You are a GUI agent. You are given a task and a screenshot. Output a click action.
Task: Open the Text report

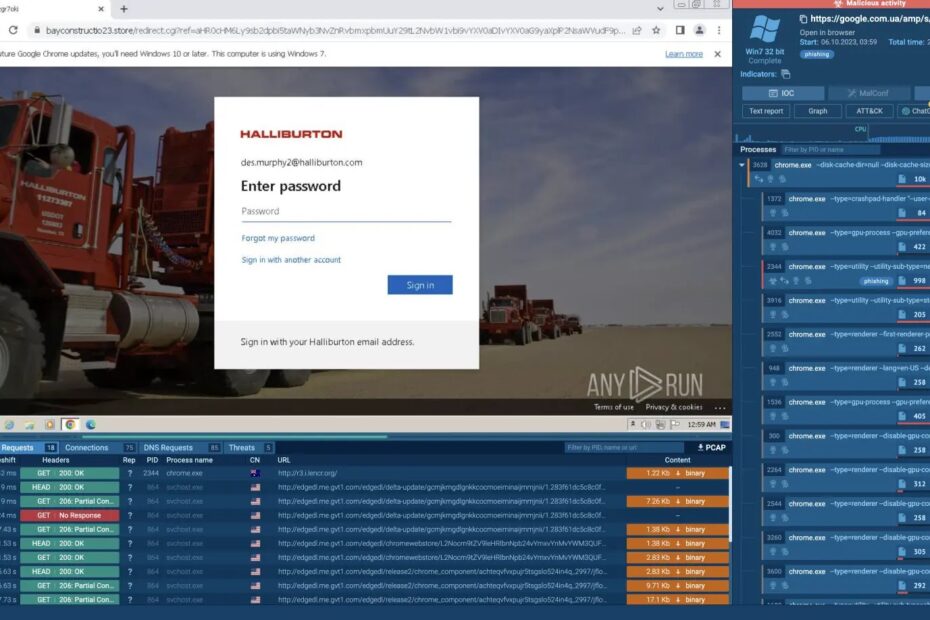point(766,111)
